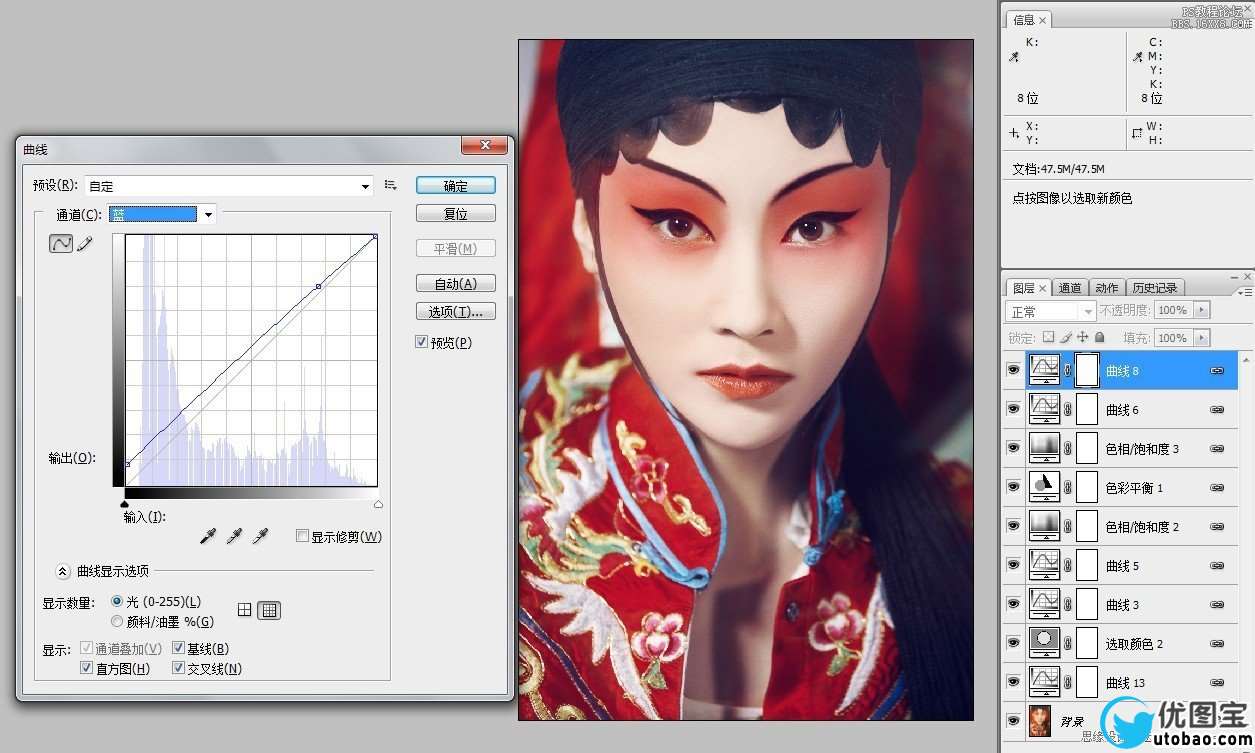The height and width of the screenshot is (753, 1255).
Task: Open first eyedropper readout menu in Info panel
Action: (1014, 58)
